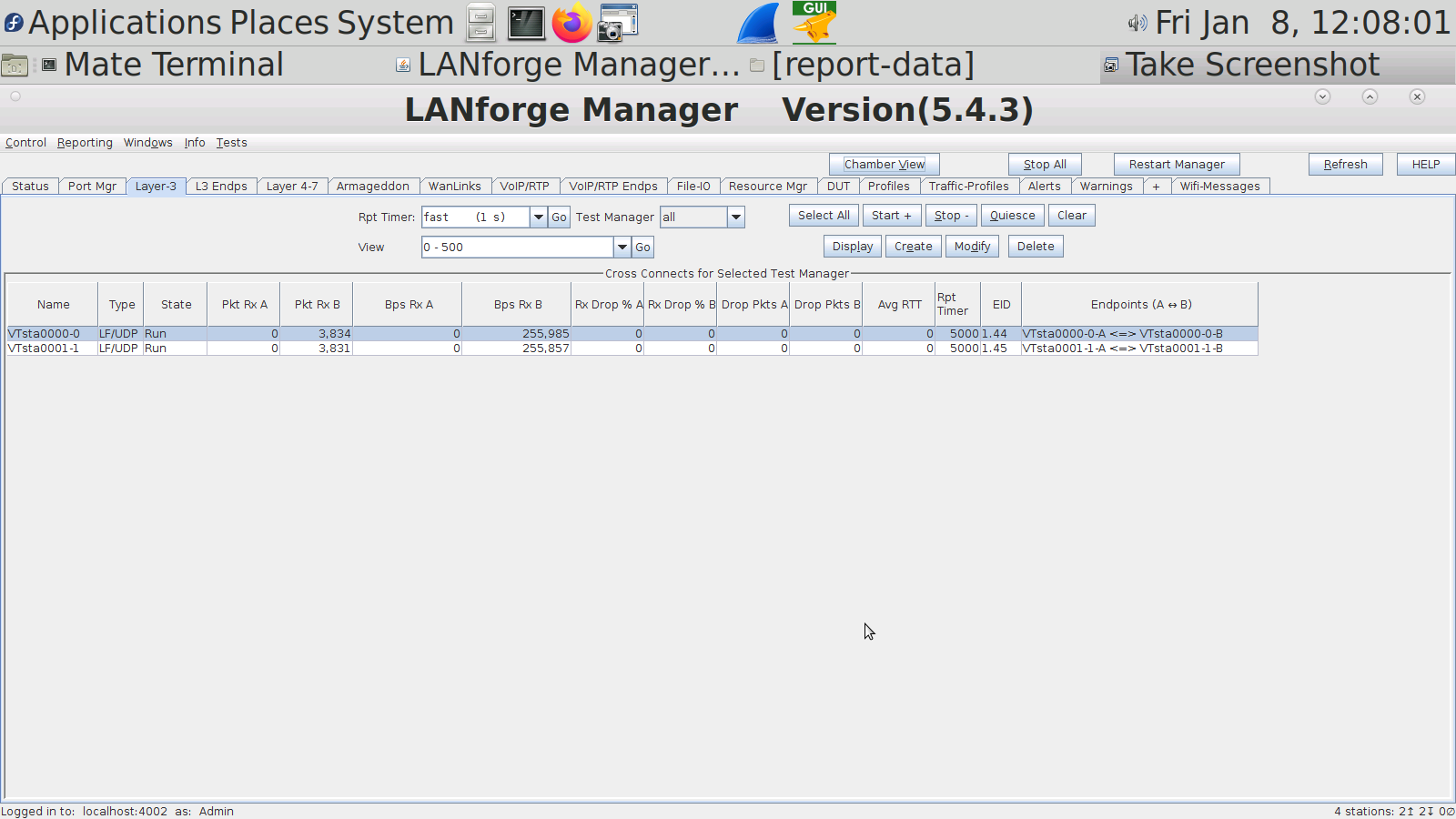
Task: Open the VoIP/RTP tab
Action: tap(525, 187)
